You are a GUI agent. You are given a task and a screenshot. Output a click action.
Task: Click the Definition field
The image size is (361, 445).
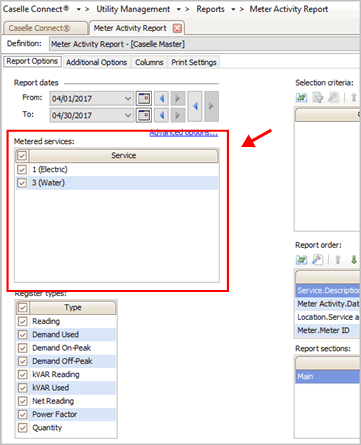tap(204, 44)
